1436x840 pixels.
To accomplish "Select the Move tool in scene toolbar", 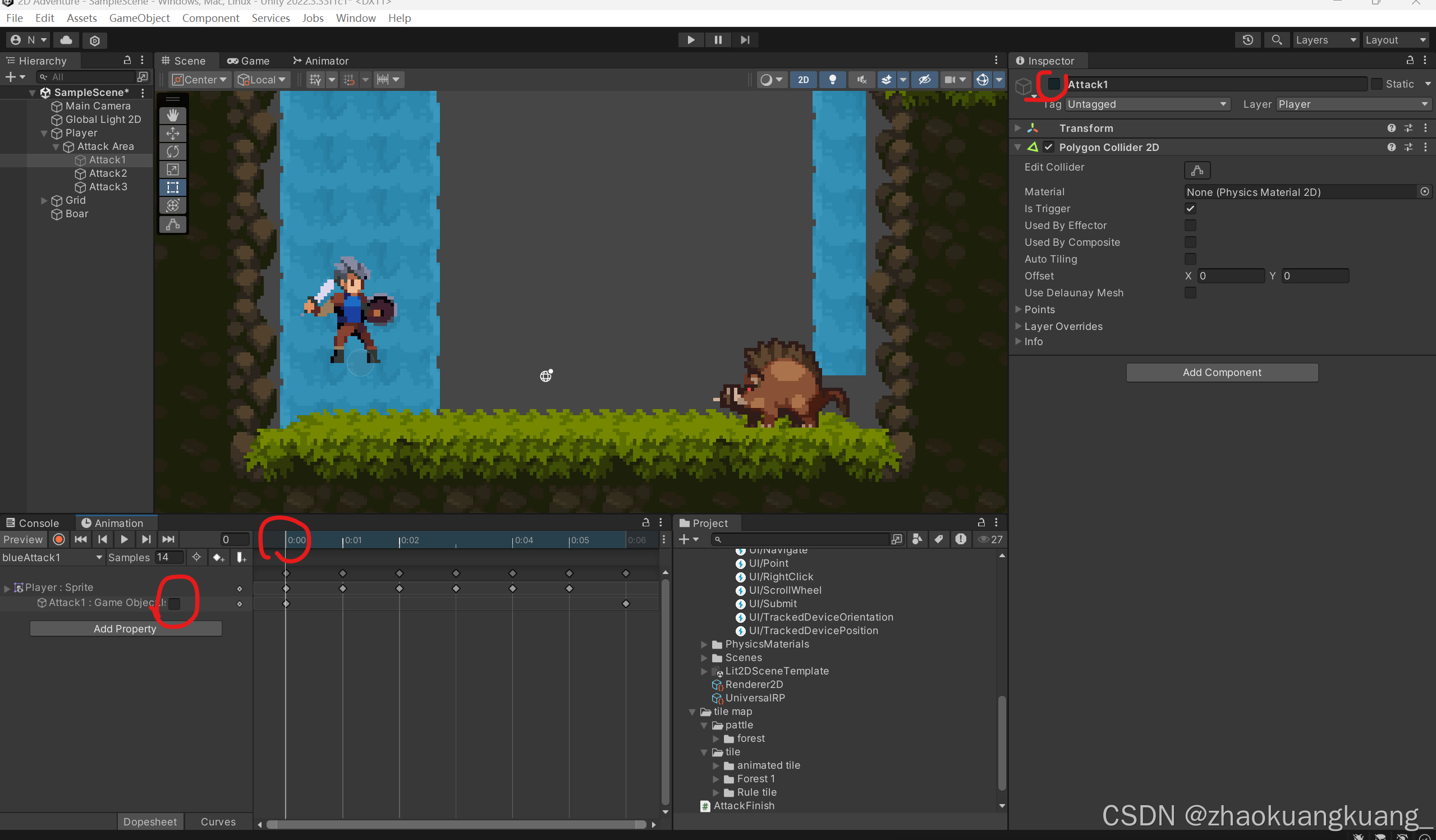I will (x=173, y=134).
